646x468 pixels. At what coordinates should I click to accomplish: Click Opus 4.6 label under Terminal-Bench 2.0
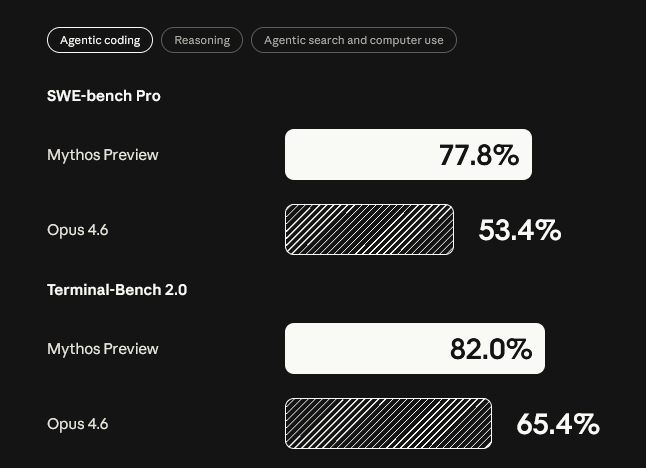point(78,424)
